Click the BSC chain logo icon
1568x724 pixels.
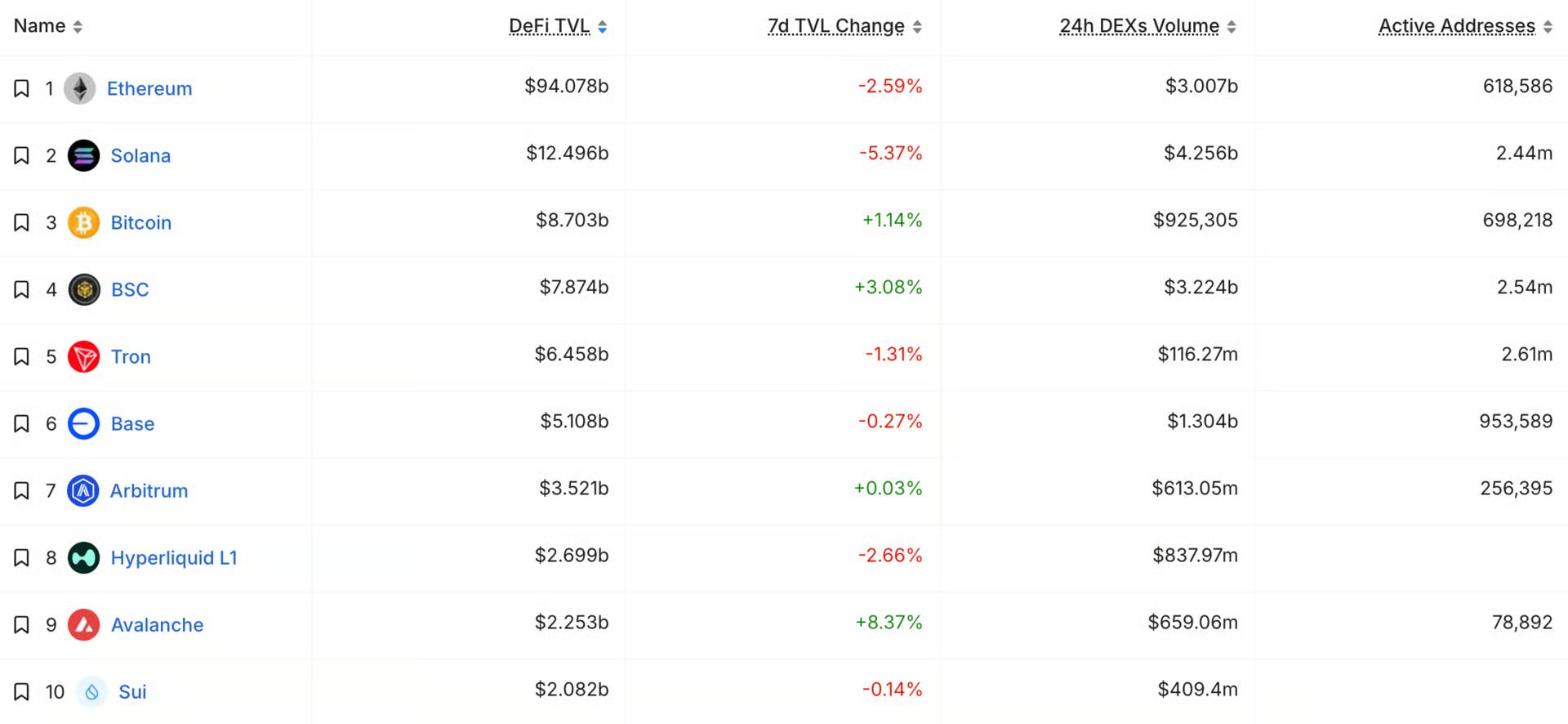(x=84, y=289)
